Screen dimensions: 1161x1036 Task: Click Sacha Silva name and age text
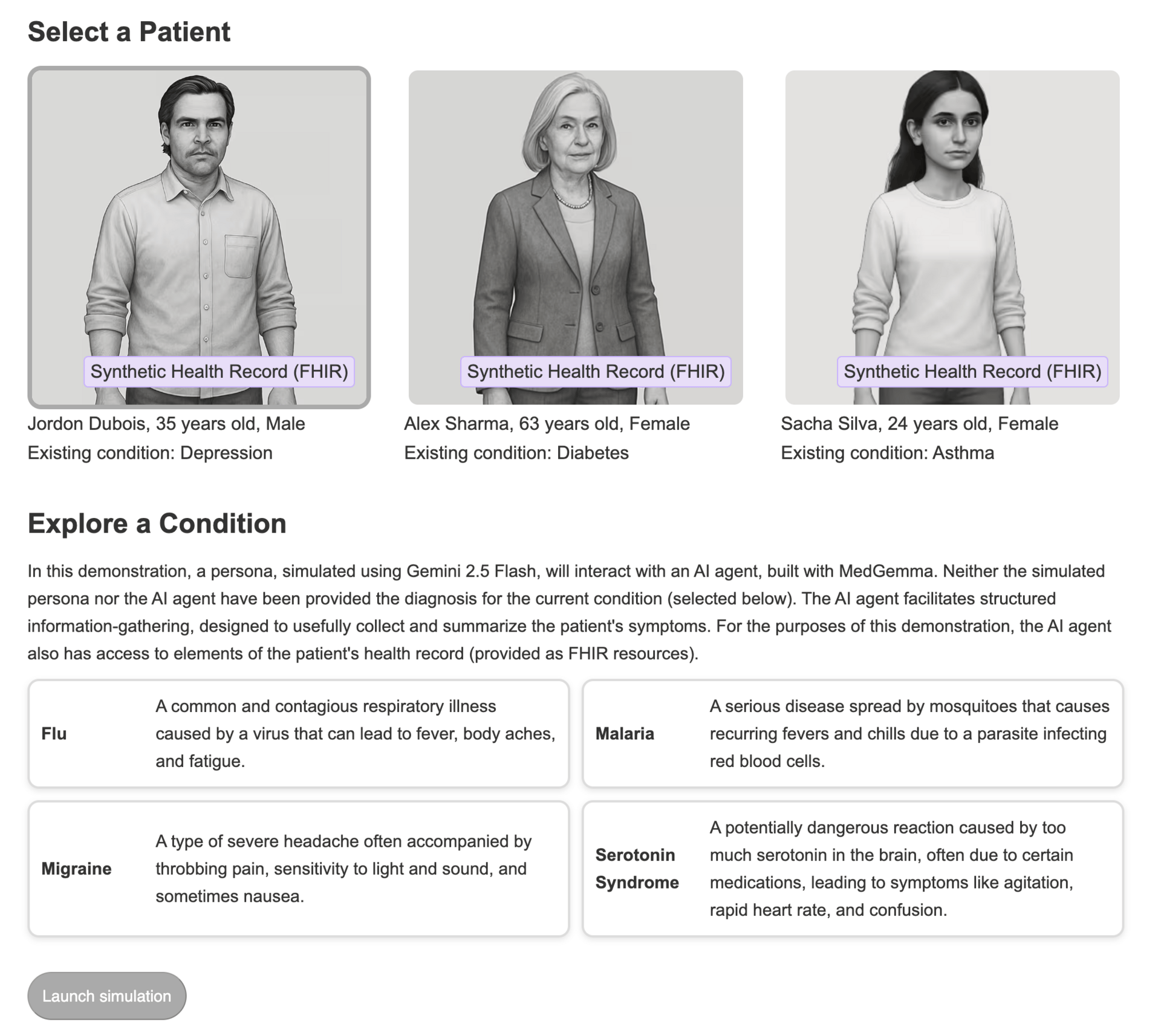[x=919, y=424]
